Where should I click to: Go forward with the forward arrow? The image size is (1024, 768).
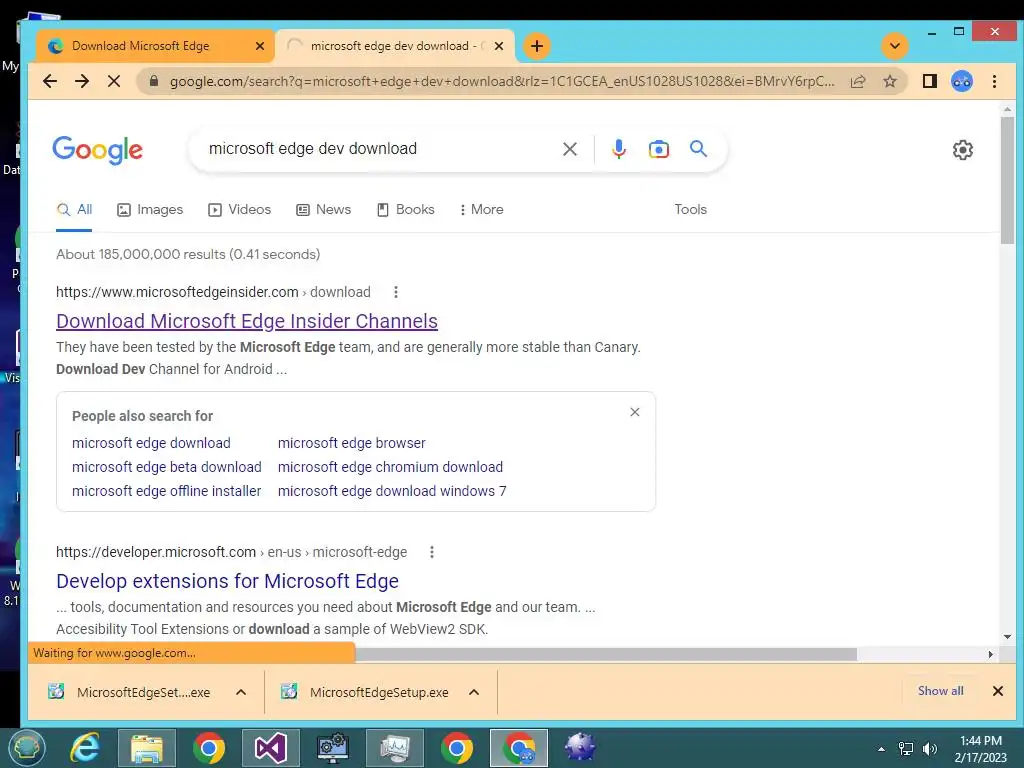point(82,81)
